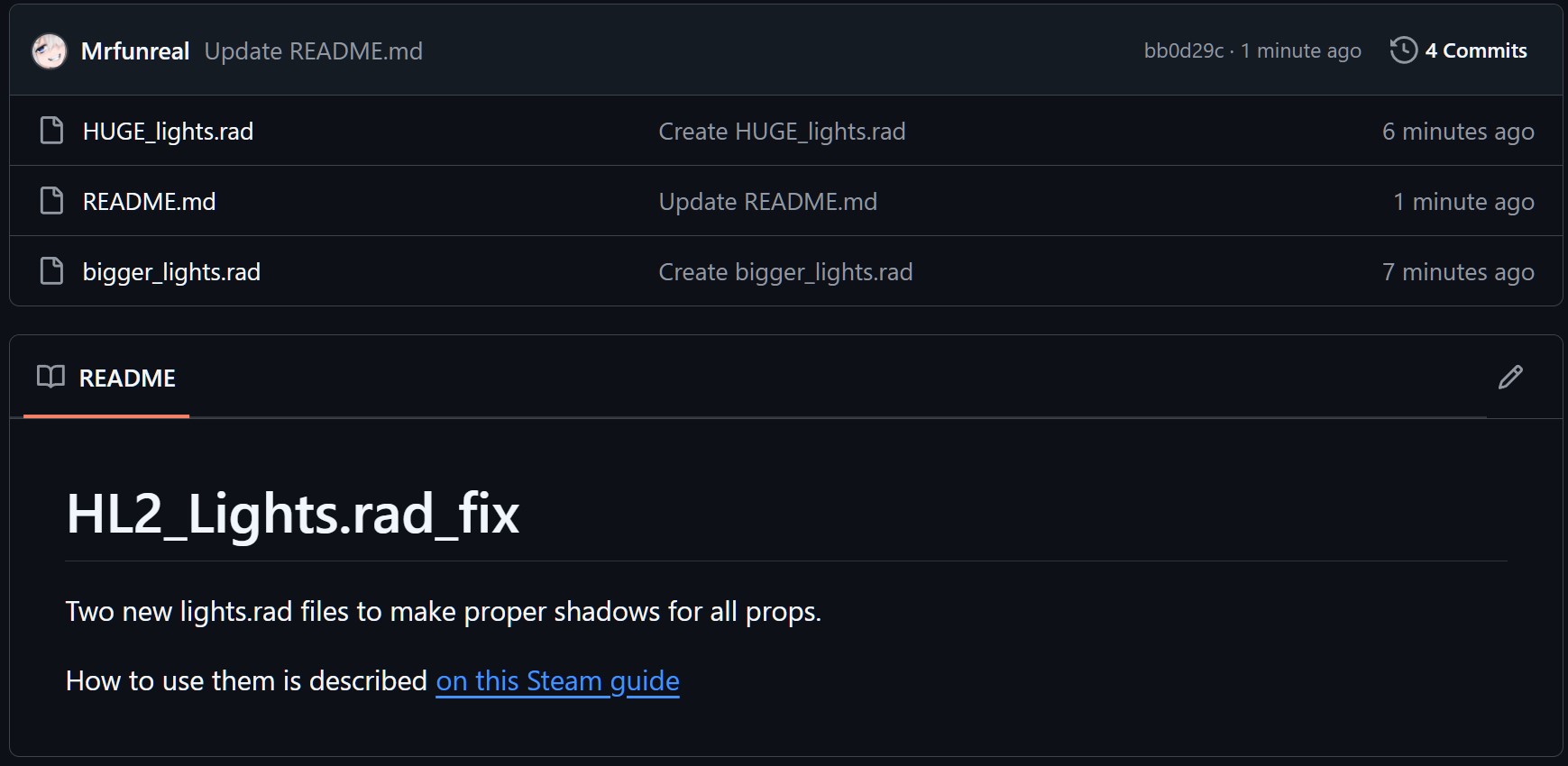This screenshot has height=766, width=1568.
Task: Click the file icon beside HUGE_lights.rad
Action: coord(52,131)
